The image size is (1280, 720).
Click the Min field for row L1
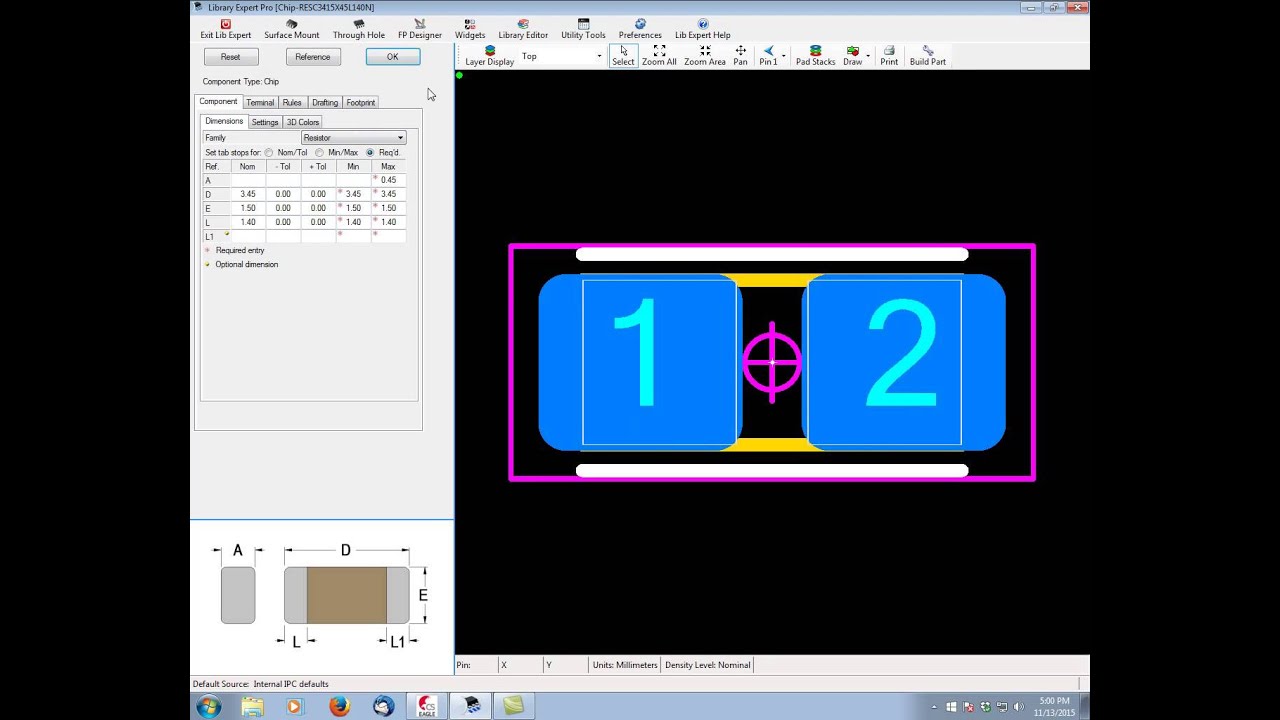(x=353, y=236)
